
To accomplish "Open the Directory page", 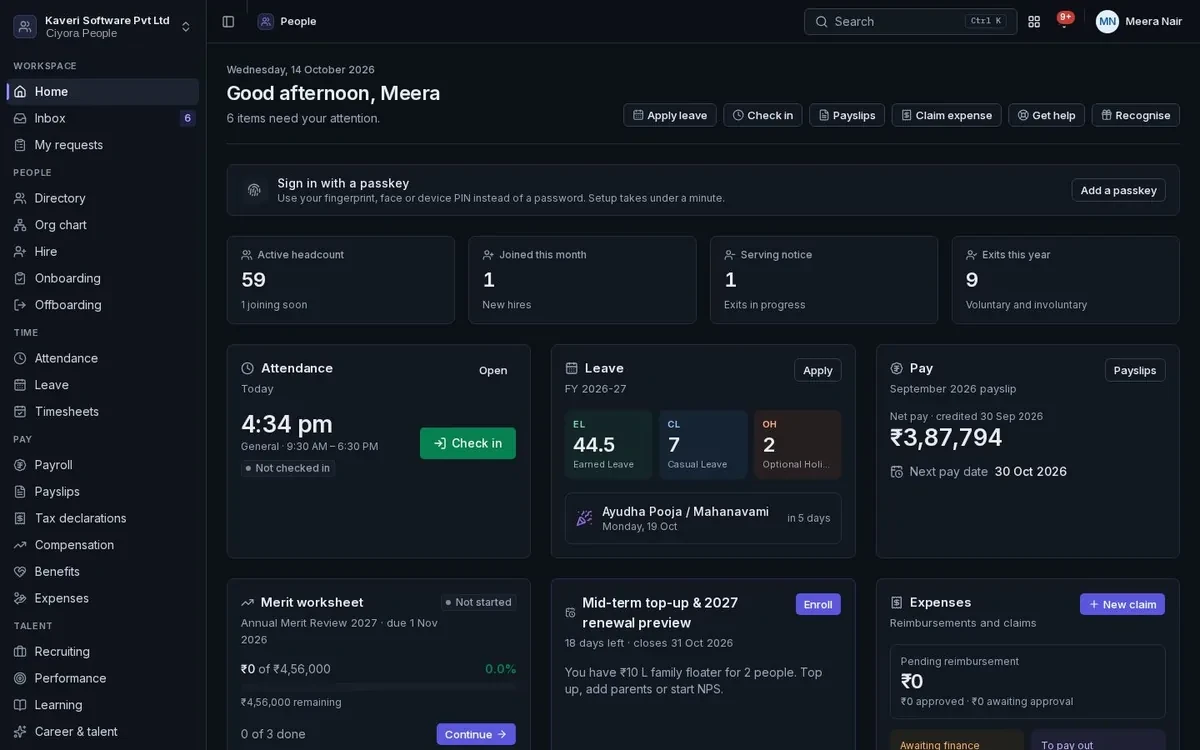I will point(103,198).
